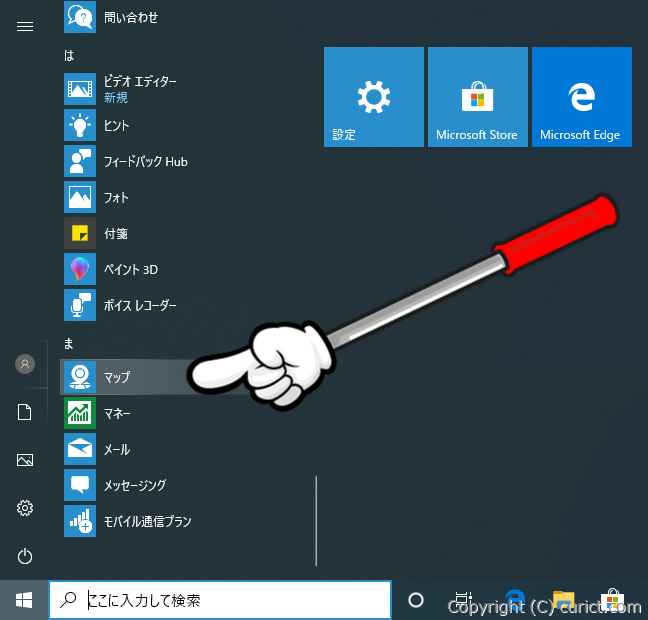Click the Cortana circle icon

coord(416,600)
